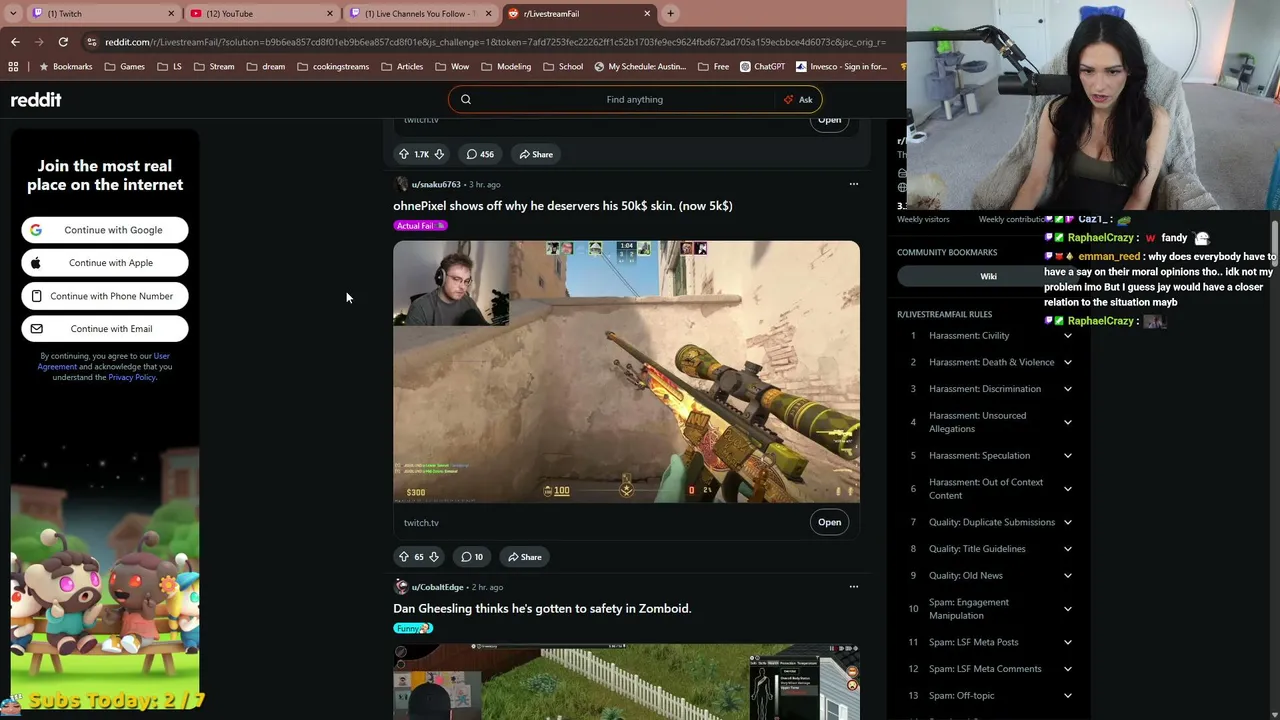1280x720 pixels.
Task: Click u/snaku6763 avatar icon
Action: pos(401,184)
